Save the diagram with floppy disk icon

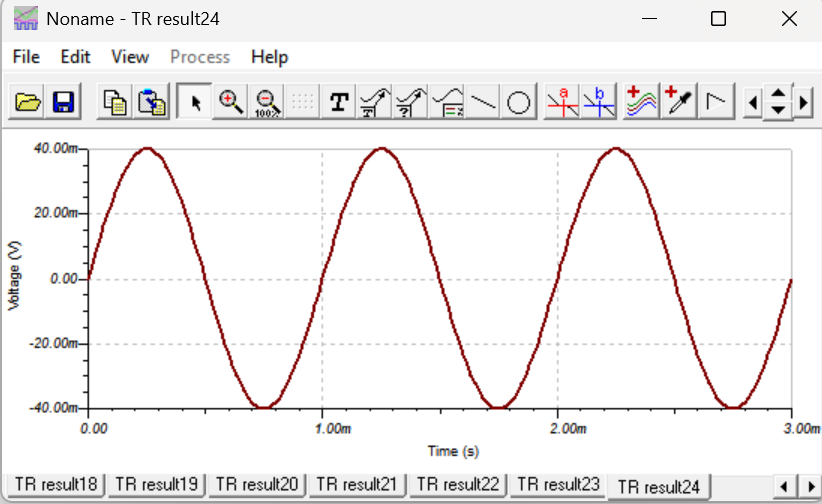63,101
